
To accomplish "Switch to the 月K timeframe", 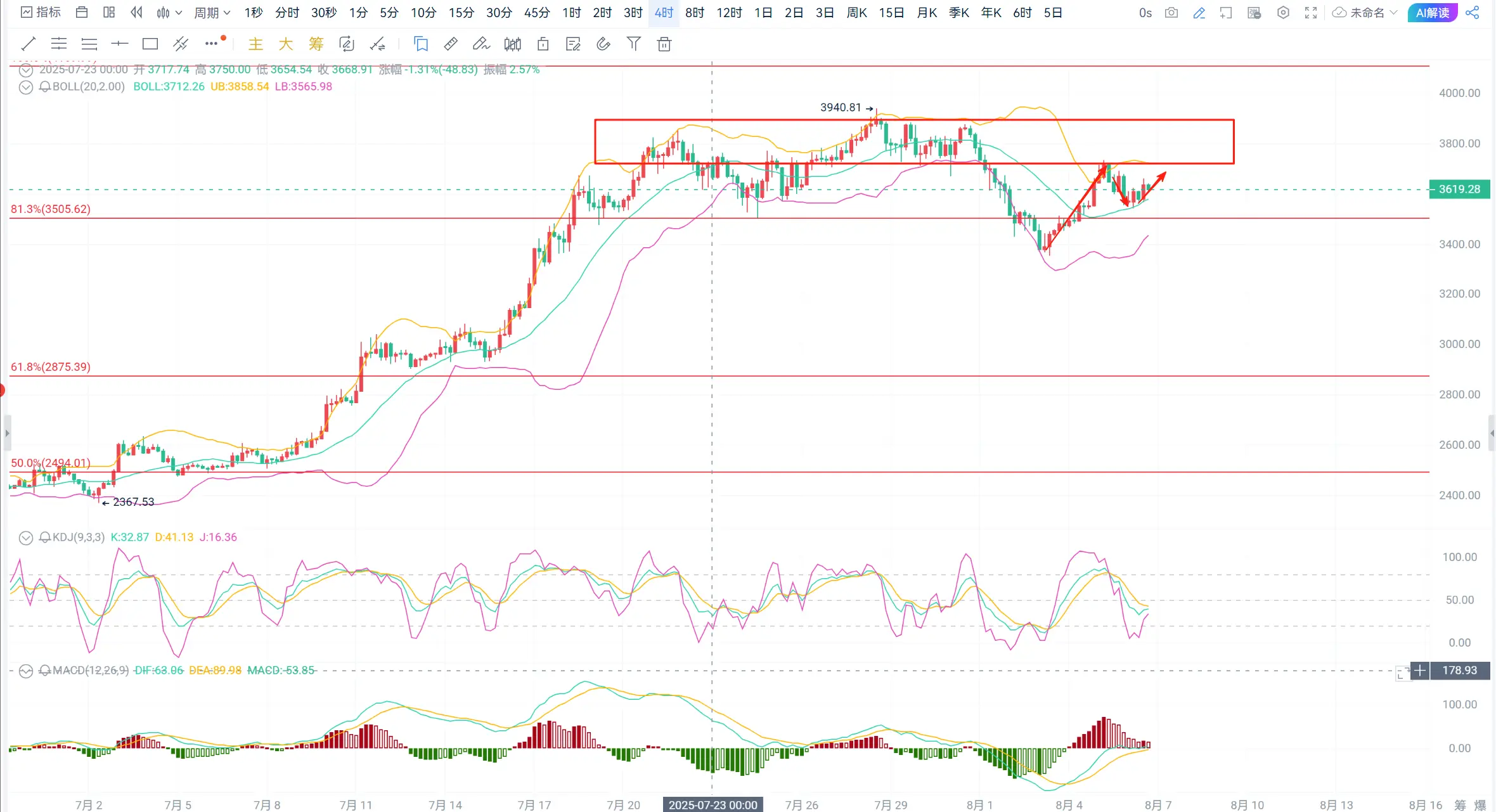I will [x=927, y=13].
